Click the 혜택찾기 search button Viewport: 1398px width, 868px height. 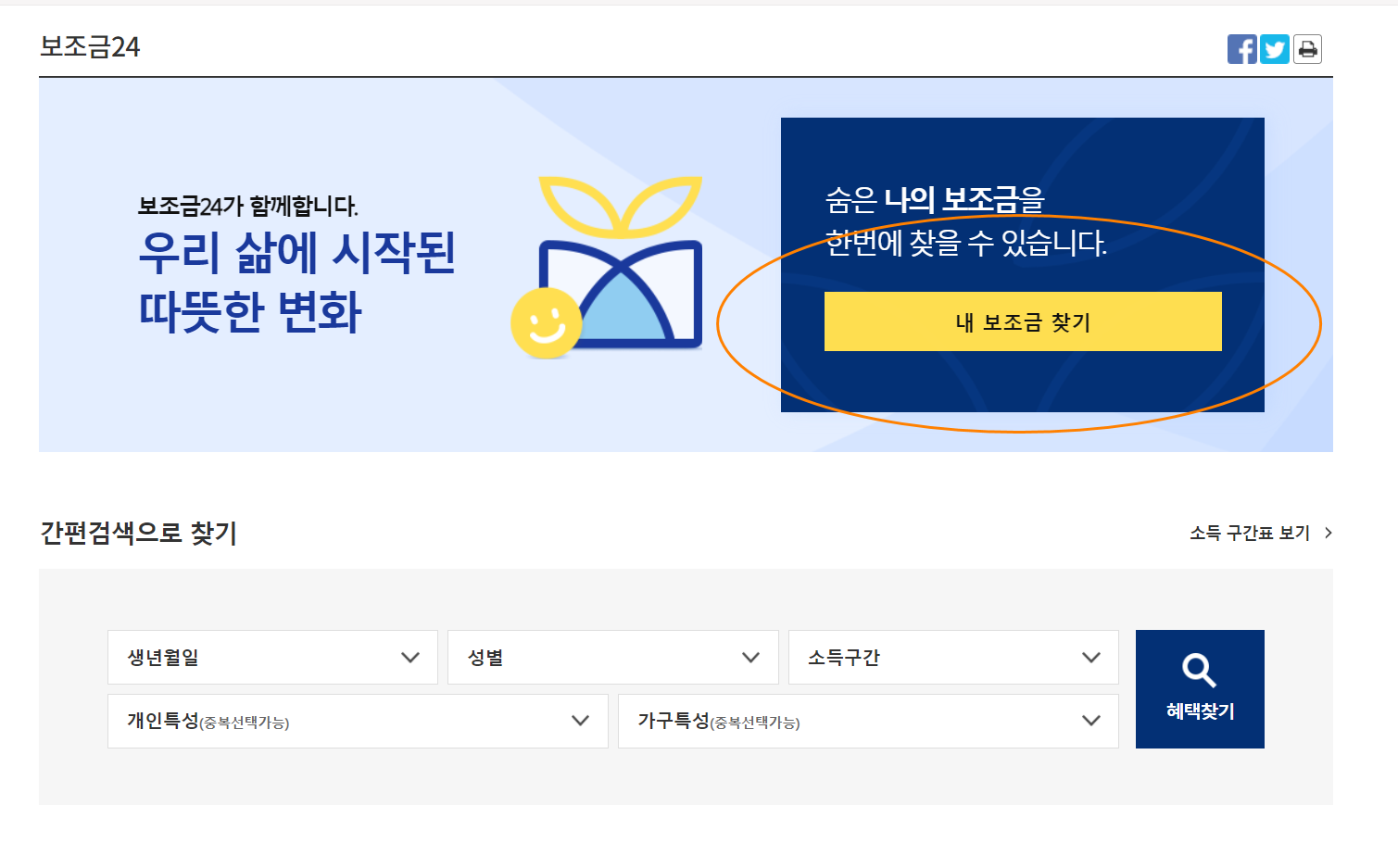(1200, 689)
